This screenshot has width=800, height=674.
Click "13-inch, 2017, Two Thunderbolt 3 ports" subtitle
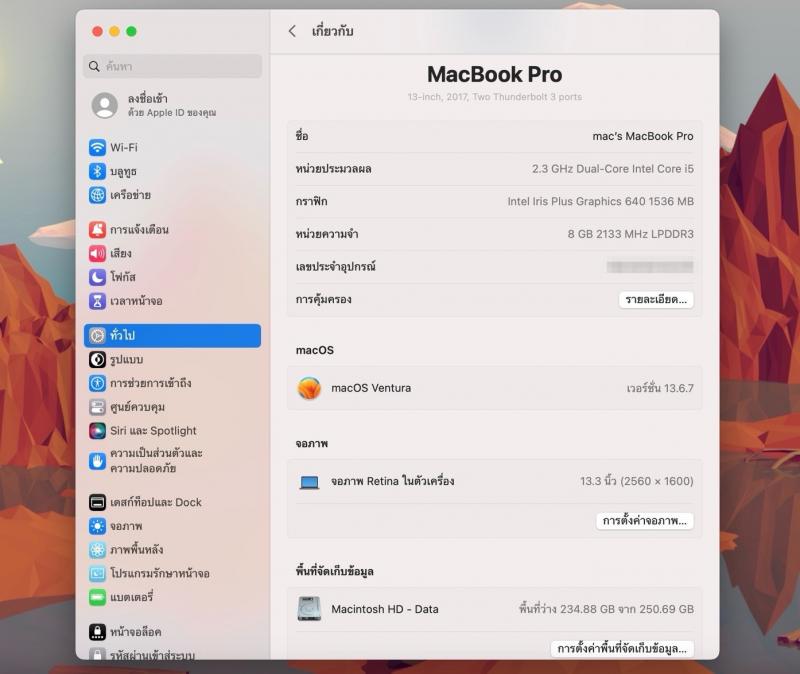coord(494,97)
